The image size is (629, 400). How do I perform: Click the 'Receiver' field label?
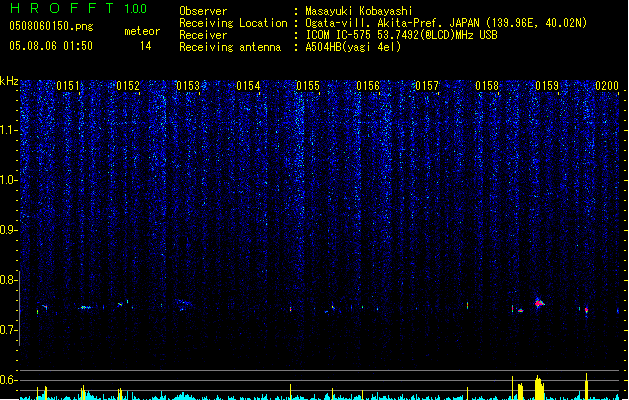click(203, 35)
